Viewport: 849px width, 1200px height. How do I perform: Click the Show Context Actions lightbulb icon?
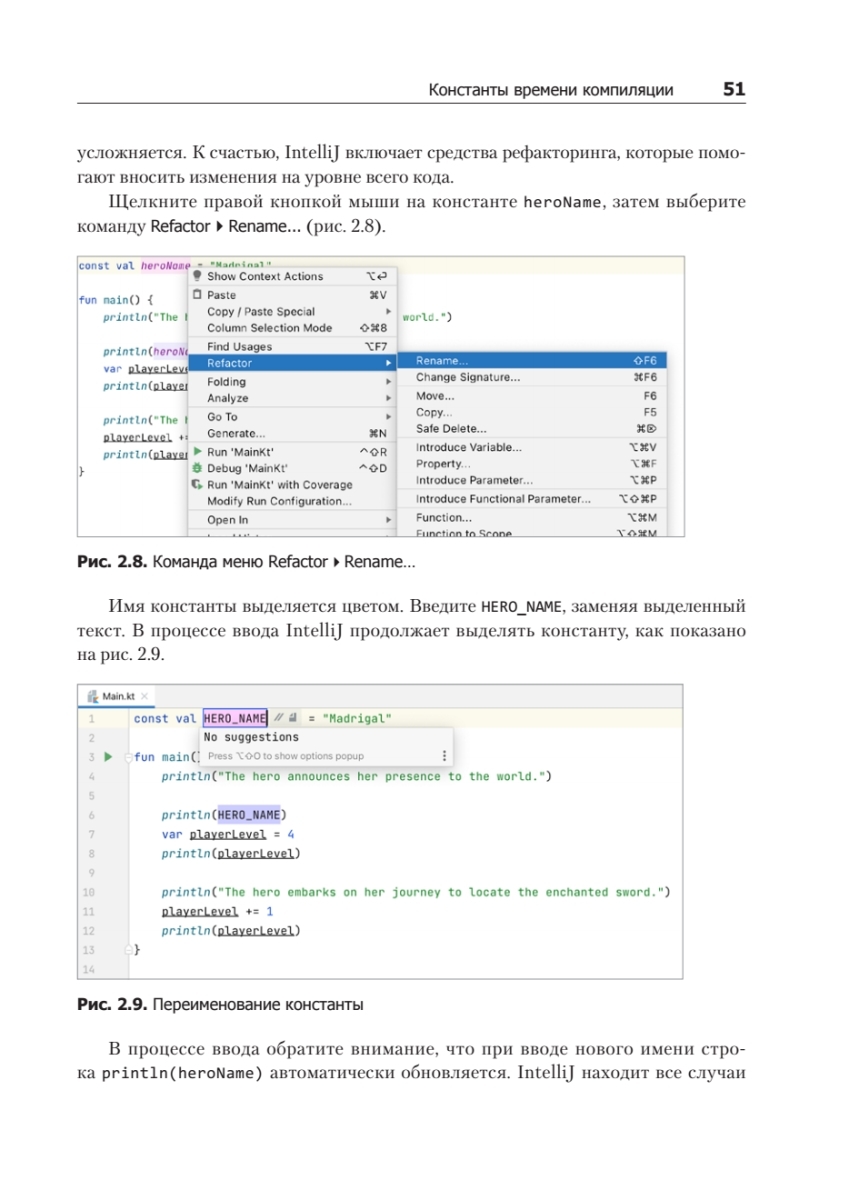(198, 276)
